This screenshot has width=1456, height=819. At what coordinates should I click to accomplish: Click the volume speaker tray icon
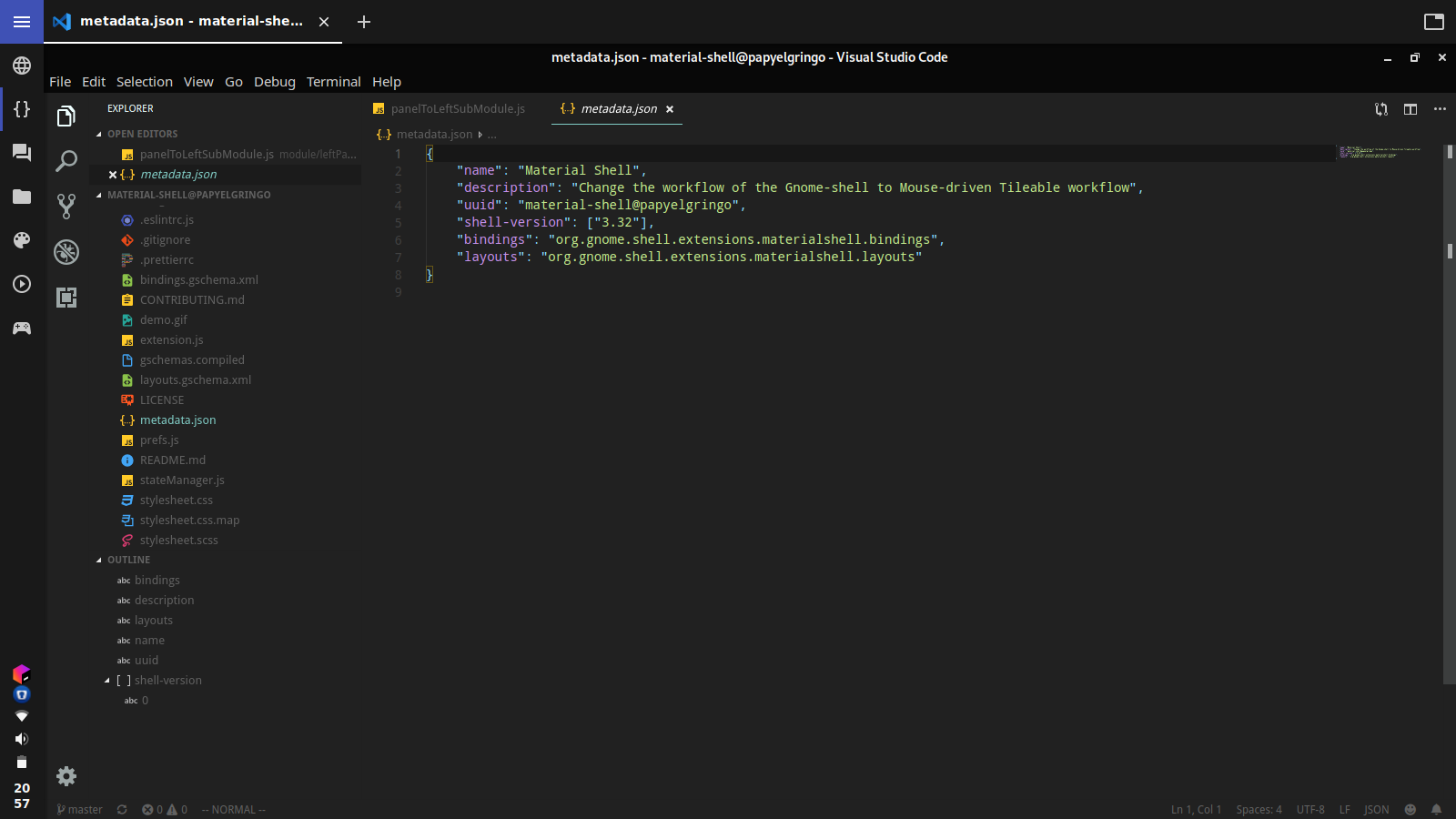click(x=22, y=739)
